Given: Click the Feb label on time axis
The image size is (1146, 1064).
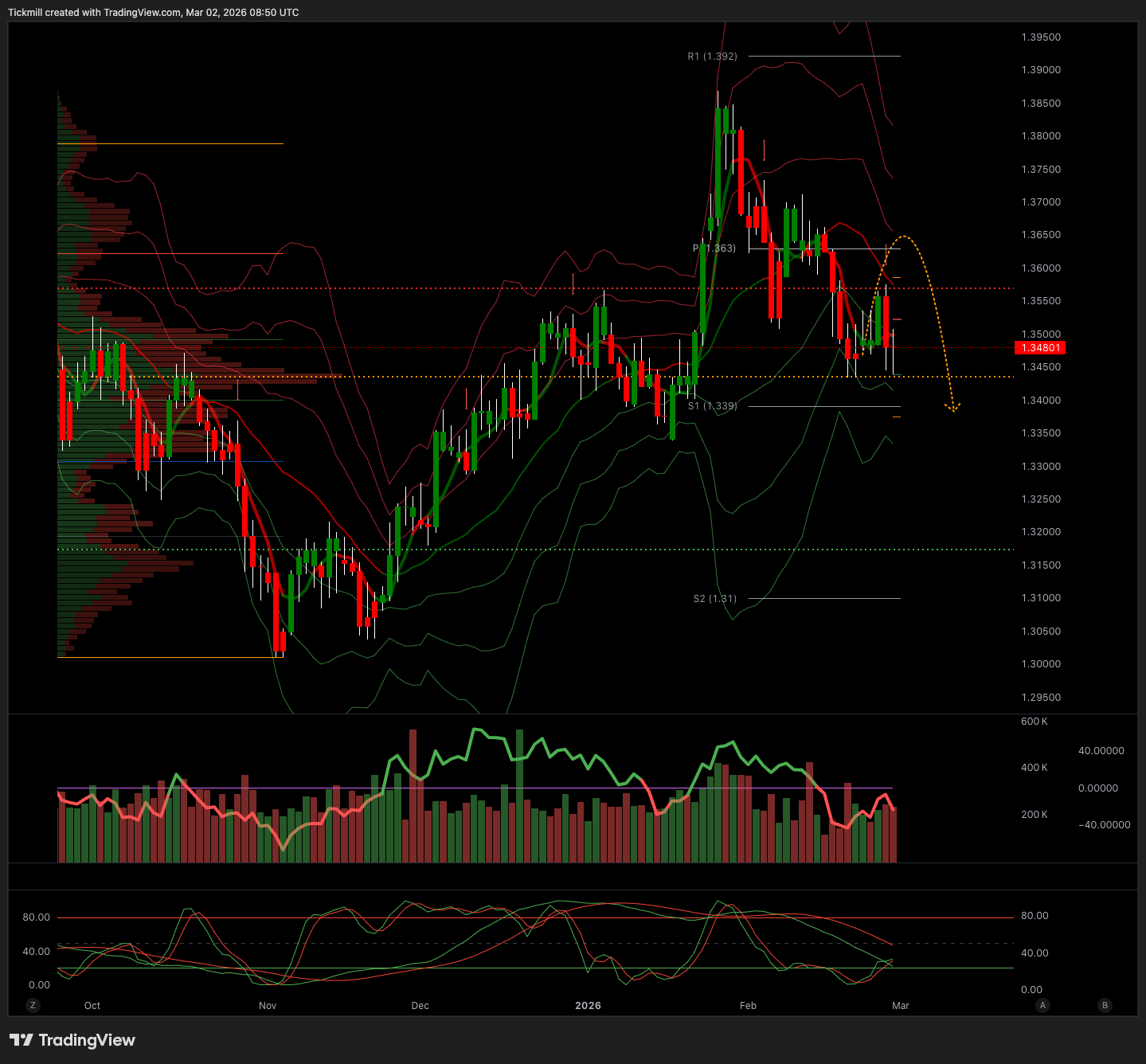Looking at the screenshot, I should pos(748,1006).
